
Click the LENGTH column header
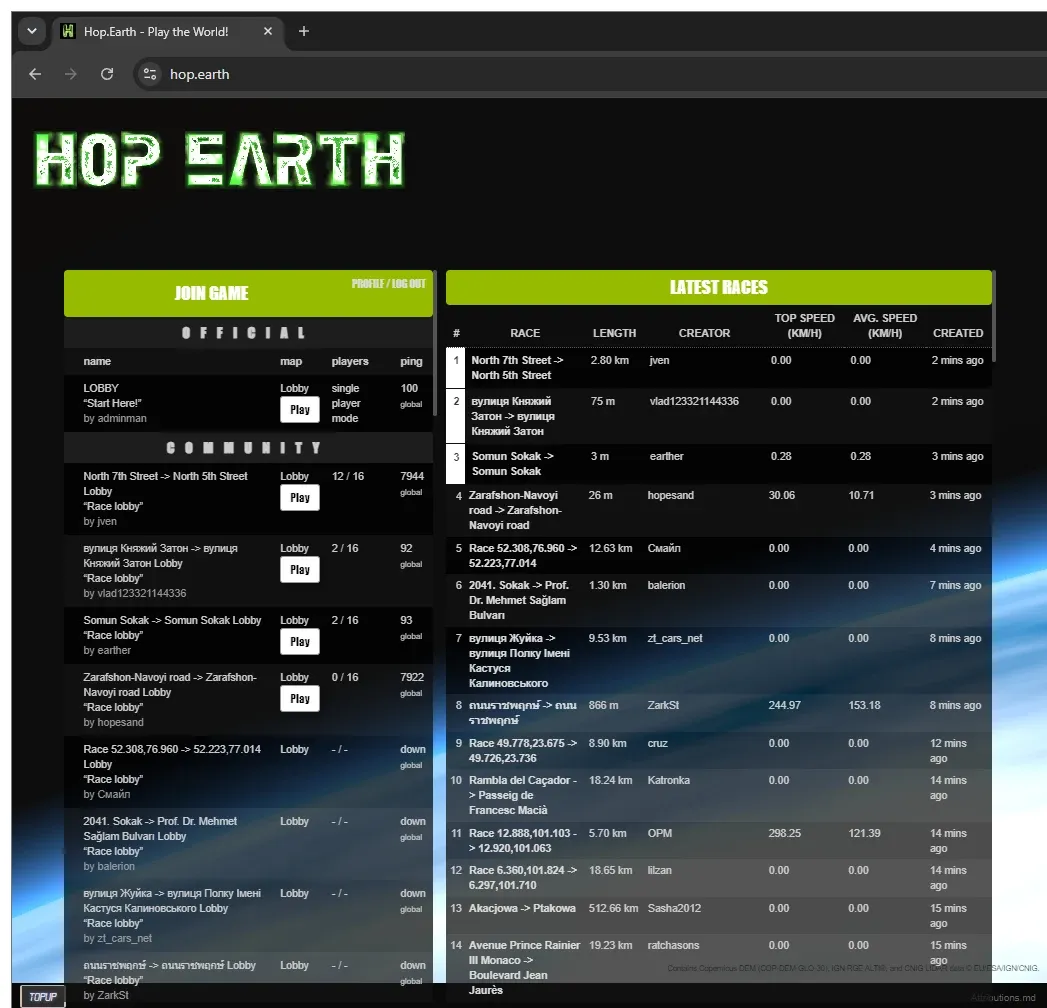point(614,333)
